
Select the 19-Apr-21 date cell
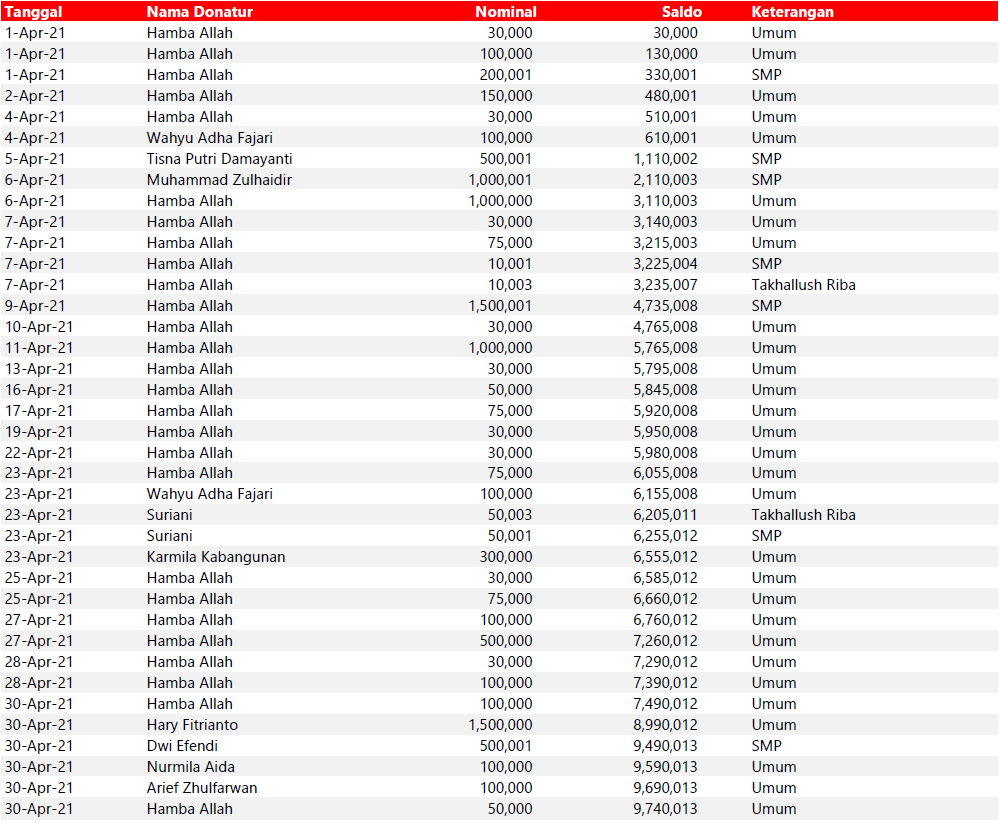click(39, 432)
